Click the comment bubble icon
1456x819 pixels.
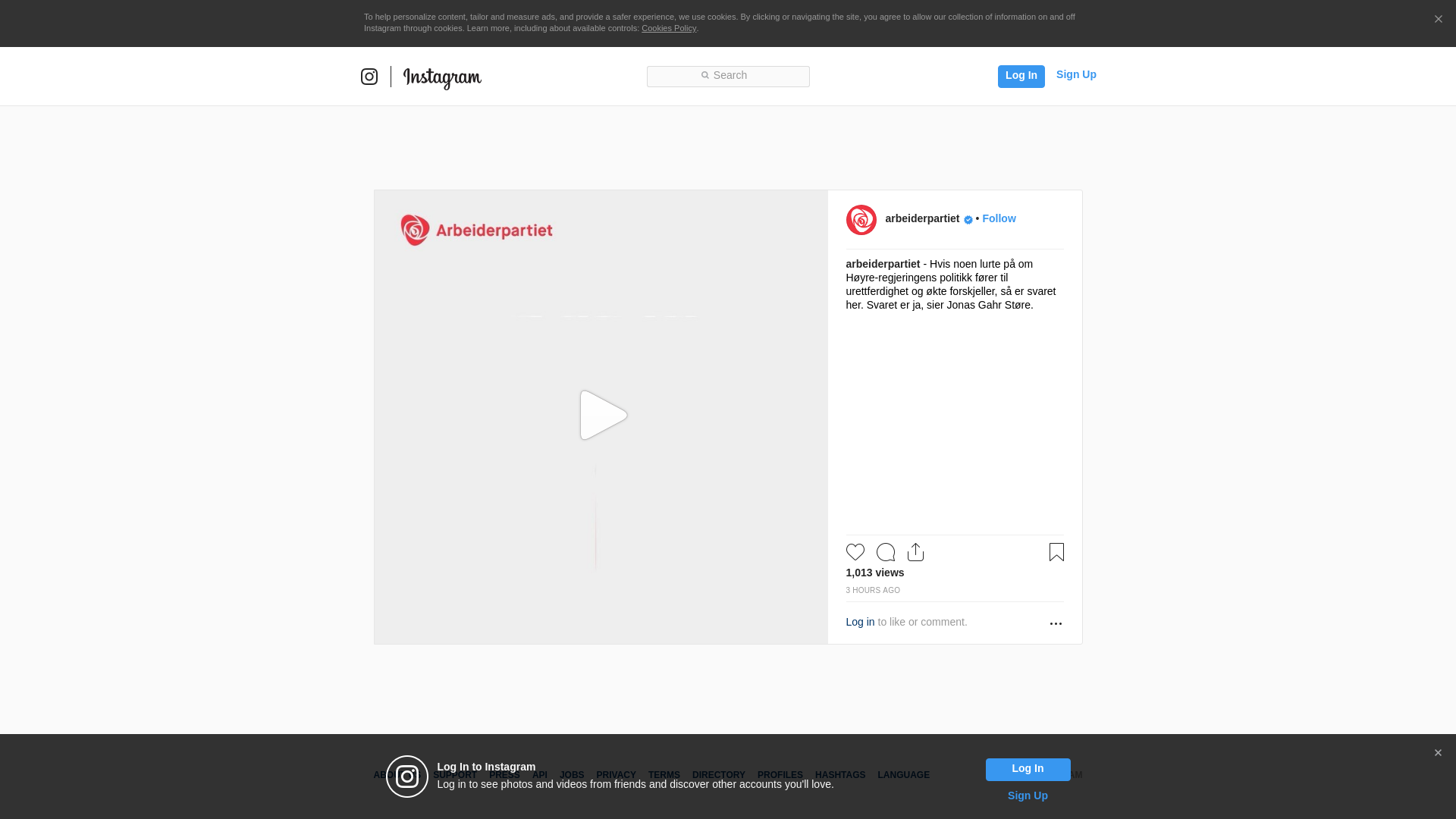point(885,552)
